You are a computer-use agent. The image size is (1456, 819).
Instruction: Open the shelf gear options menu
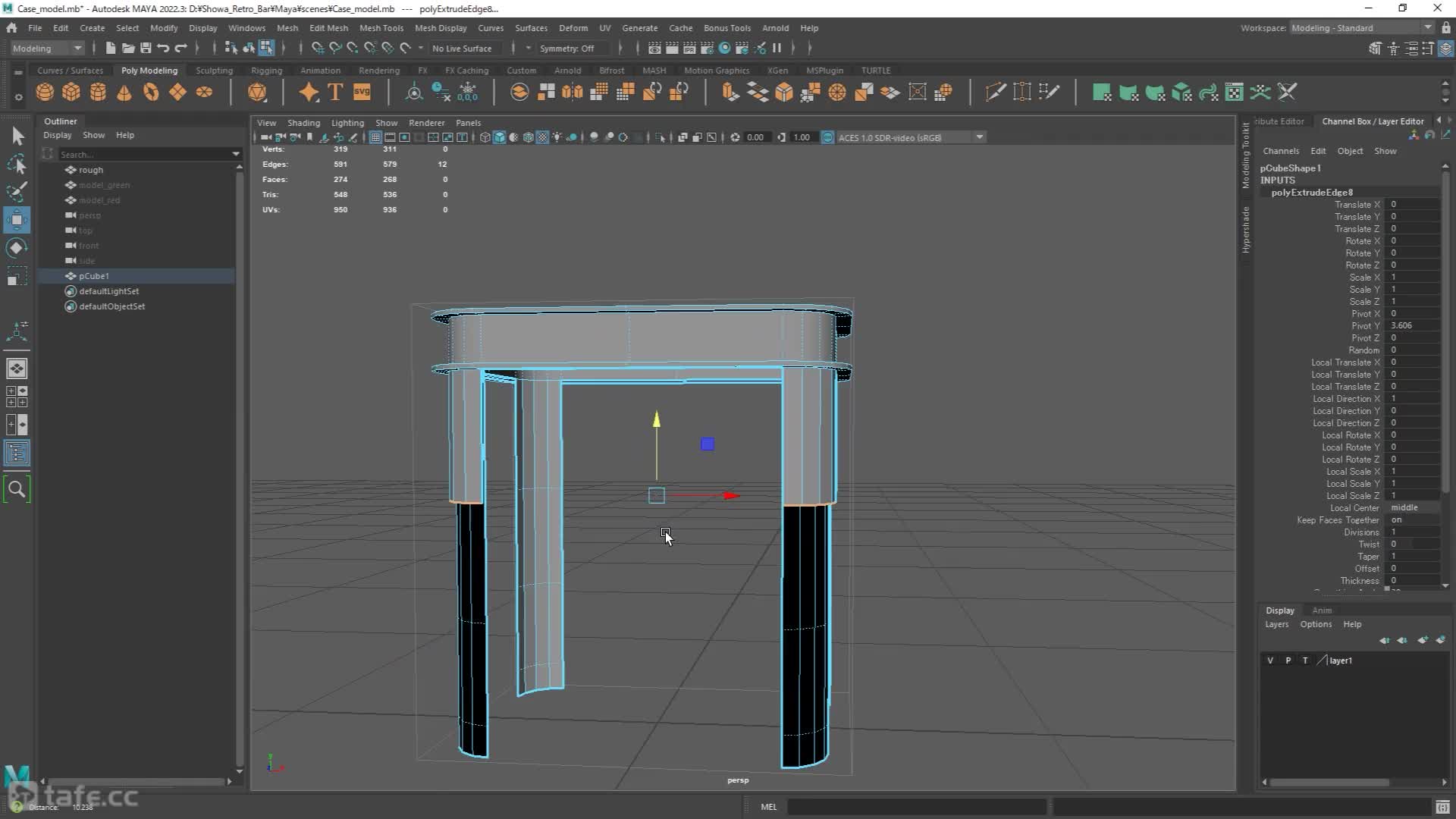pyautogui.click(x=18, y=97)
